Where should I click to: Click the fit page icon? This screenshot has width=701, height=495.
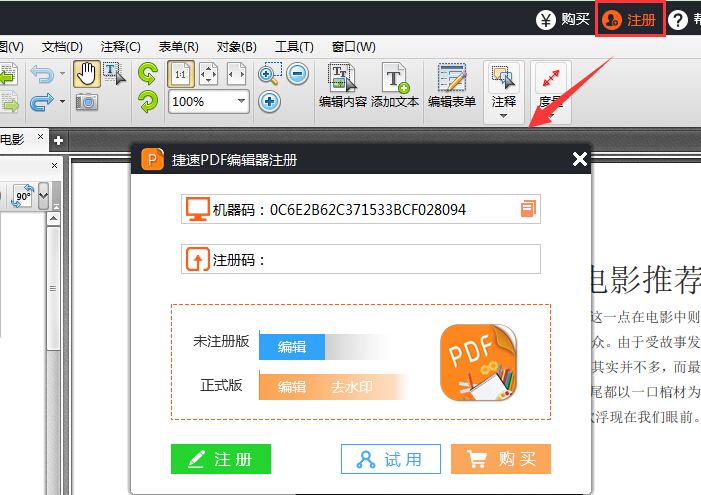point(209,74)
